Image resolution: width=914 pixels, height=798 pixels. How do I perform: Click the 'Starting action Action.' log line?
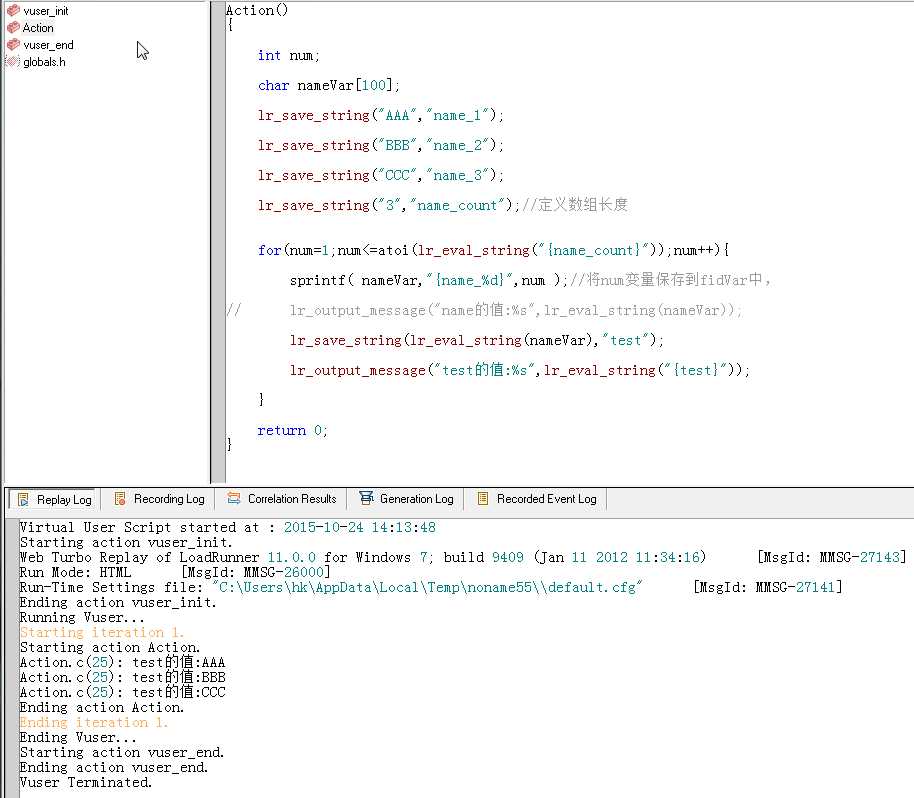click(110, 648)
